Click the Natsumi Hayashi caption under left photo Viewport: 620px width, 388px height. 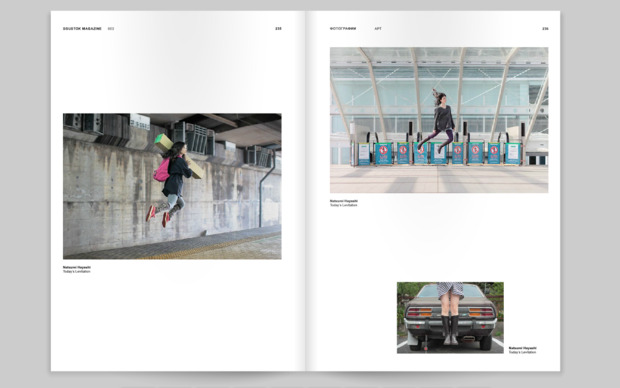[77, 267]
